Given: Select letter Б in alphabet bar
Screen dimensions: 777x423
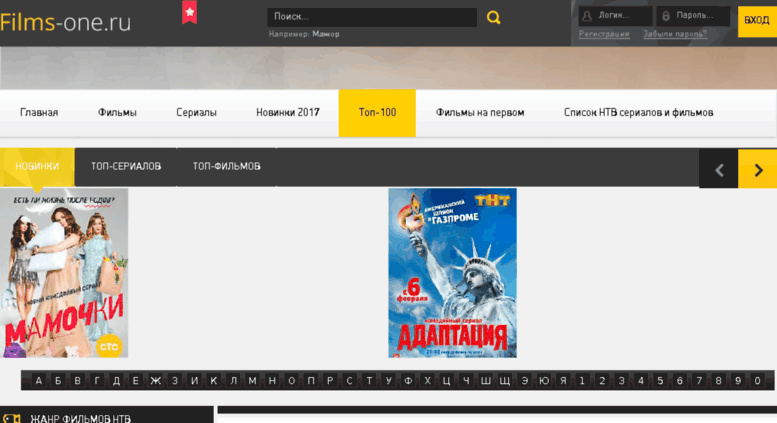Looking at the screenshot, I should click(58, 380).
